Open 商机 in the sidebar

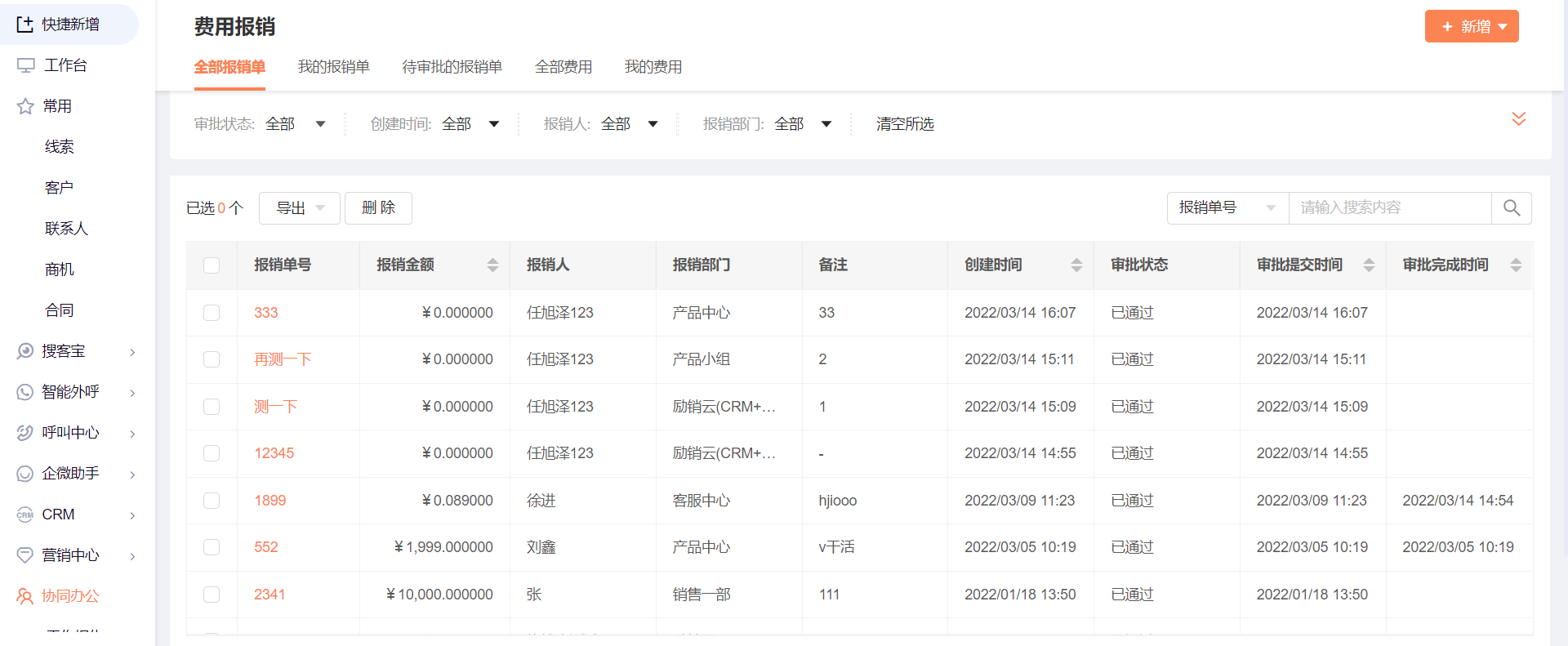60,270
